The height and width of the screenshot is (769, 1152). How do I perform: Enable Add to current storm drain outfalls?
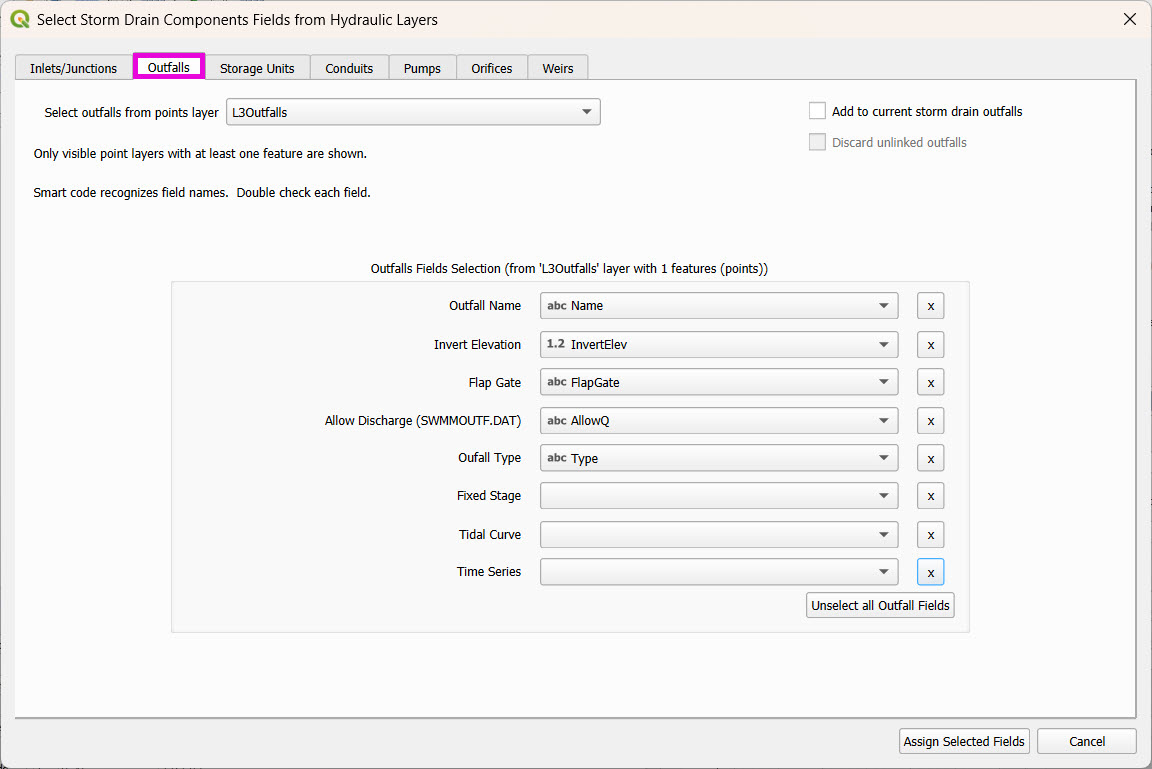click(x=818, y=111)
